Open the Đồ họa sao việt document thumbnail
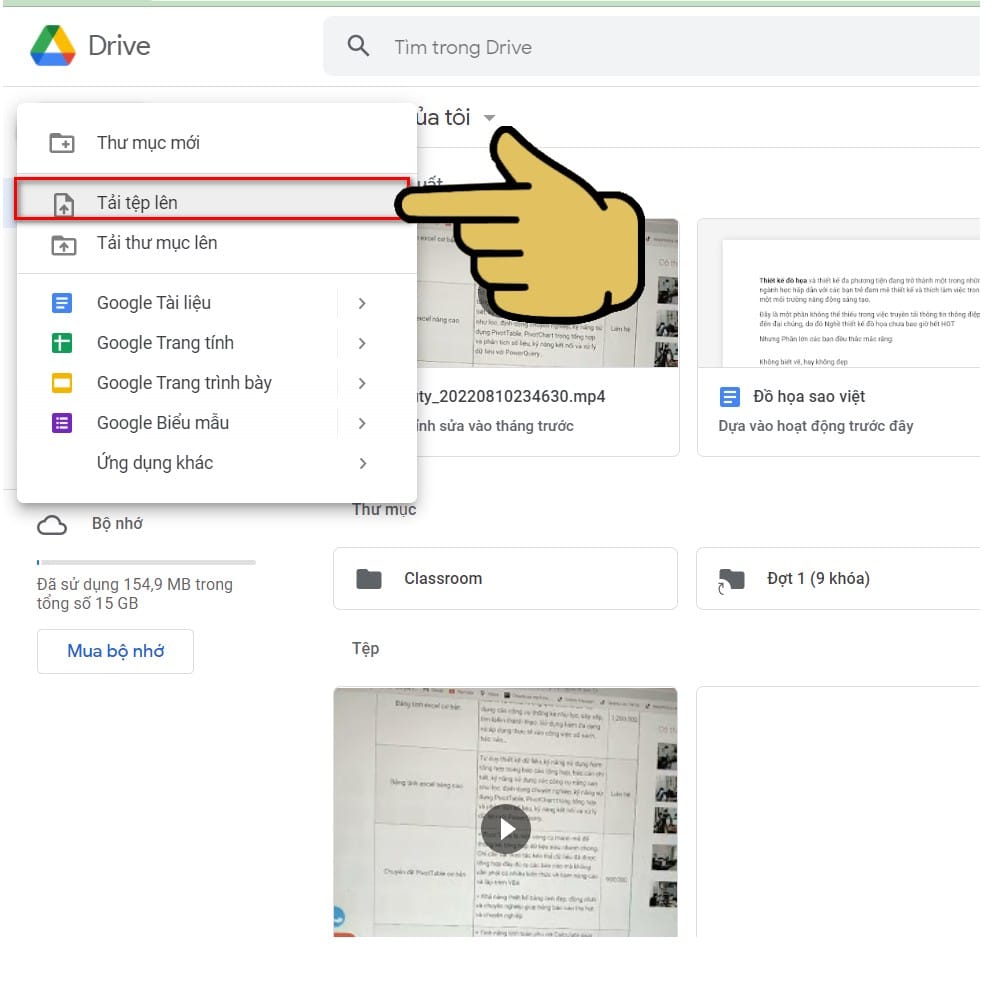Image resolution: width=993 pixels, height=1000 pixels. [839, 293]
